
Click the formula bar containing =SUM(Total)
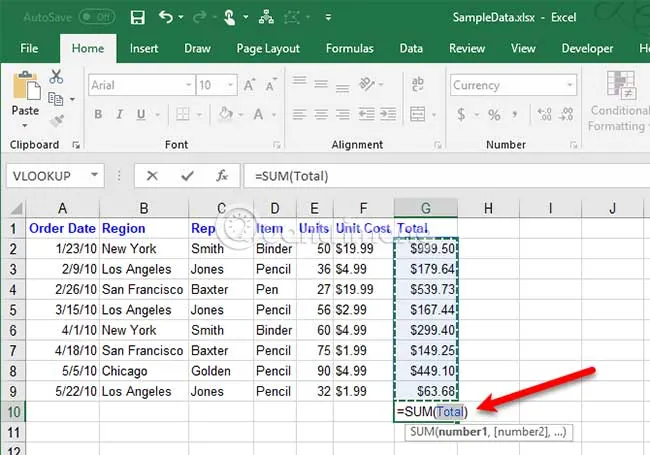click(x=446, y=176)
